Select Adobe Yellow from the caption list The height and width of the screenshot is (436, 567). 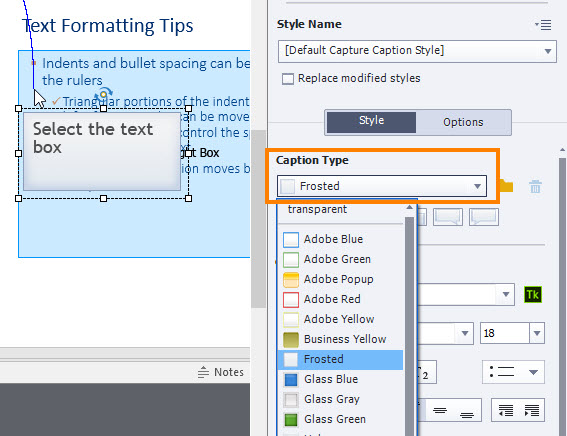coord(340,319)
